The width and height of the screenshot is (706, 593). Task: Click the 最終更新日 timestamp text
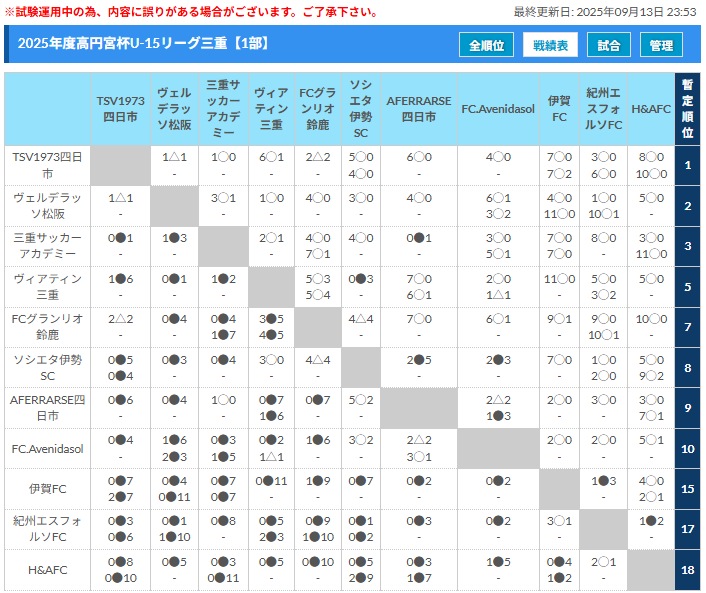tap(605, 12)
